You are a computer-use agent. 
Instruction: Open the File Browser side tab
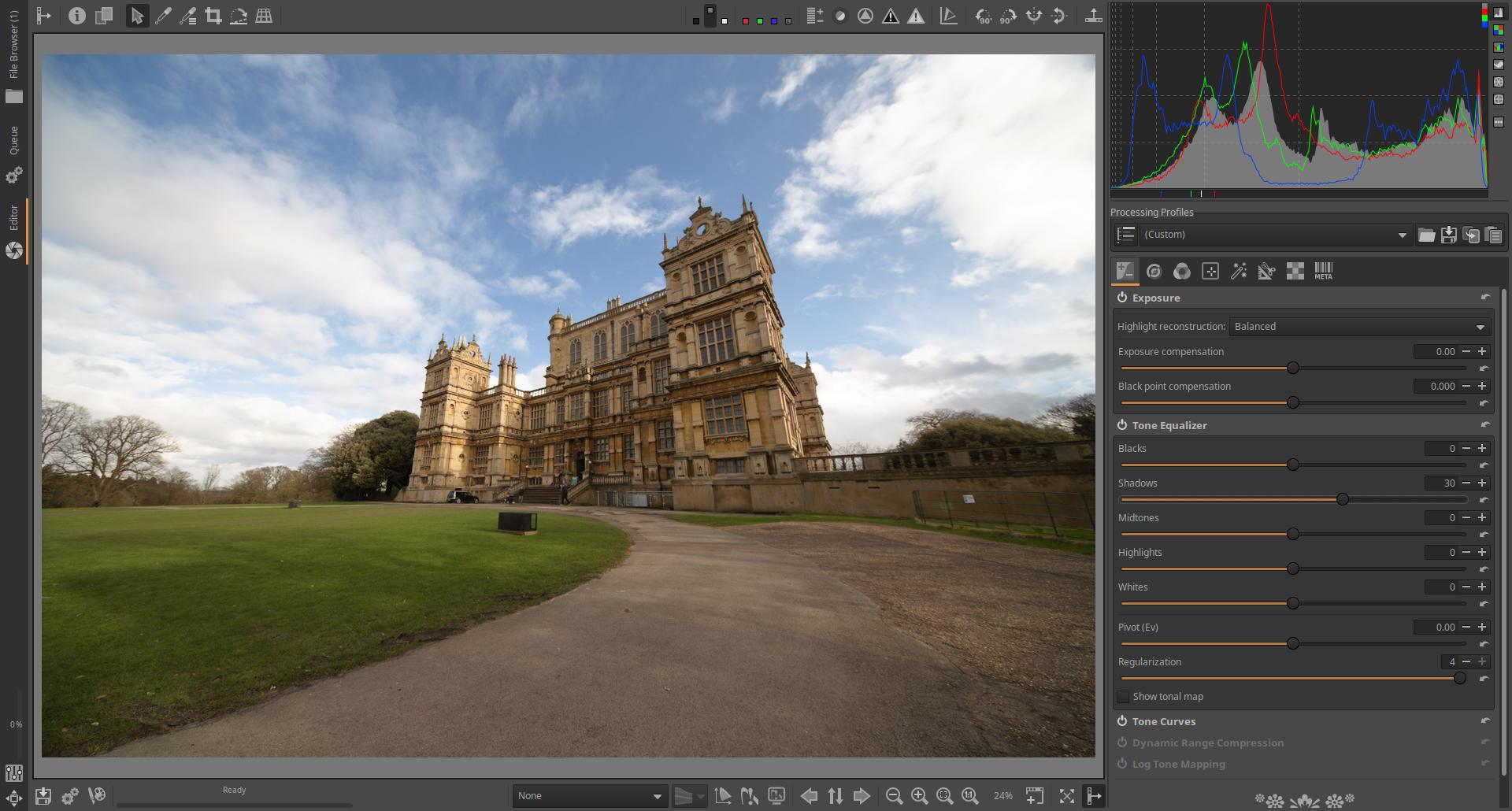13,46
